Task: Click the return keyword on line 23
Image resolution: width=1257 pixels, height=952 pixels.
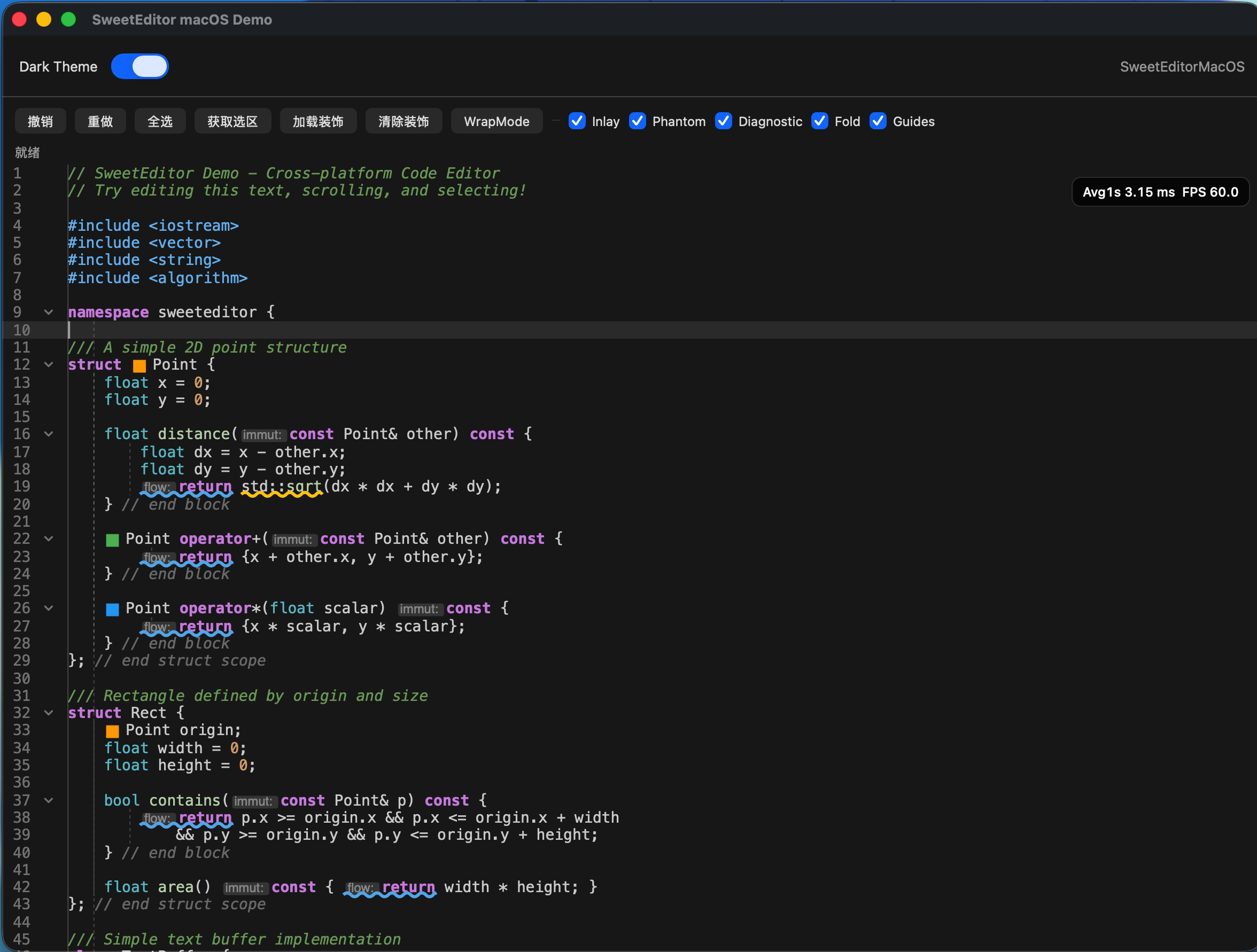Action: click(205, 557)
